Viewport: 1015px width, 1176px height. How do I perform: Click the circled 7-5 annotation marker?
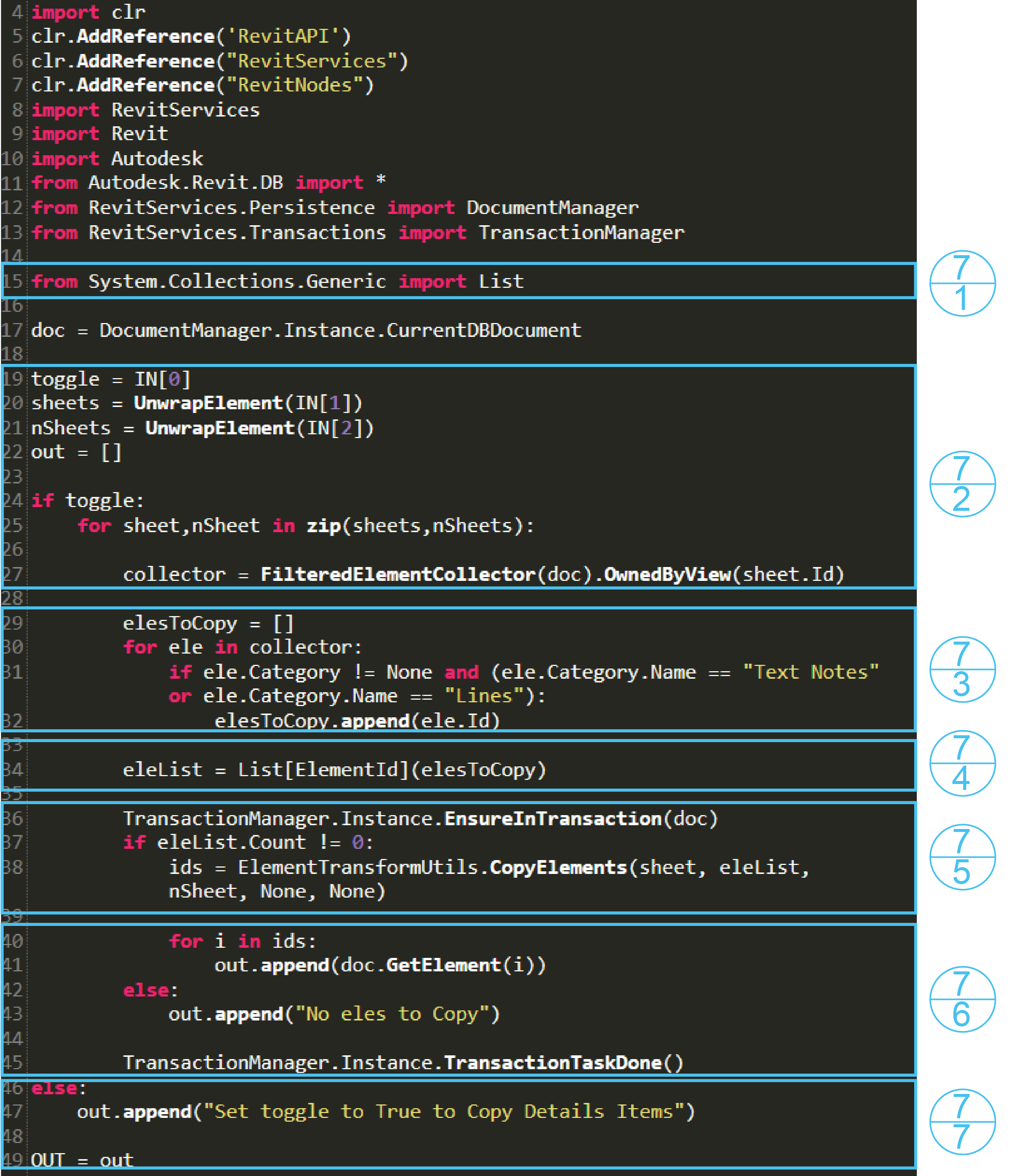click(962, 857)
